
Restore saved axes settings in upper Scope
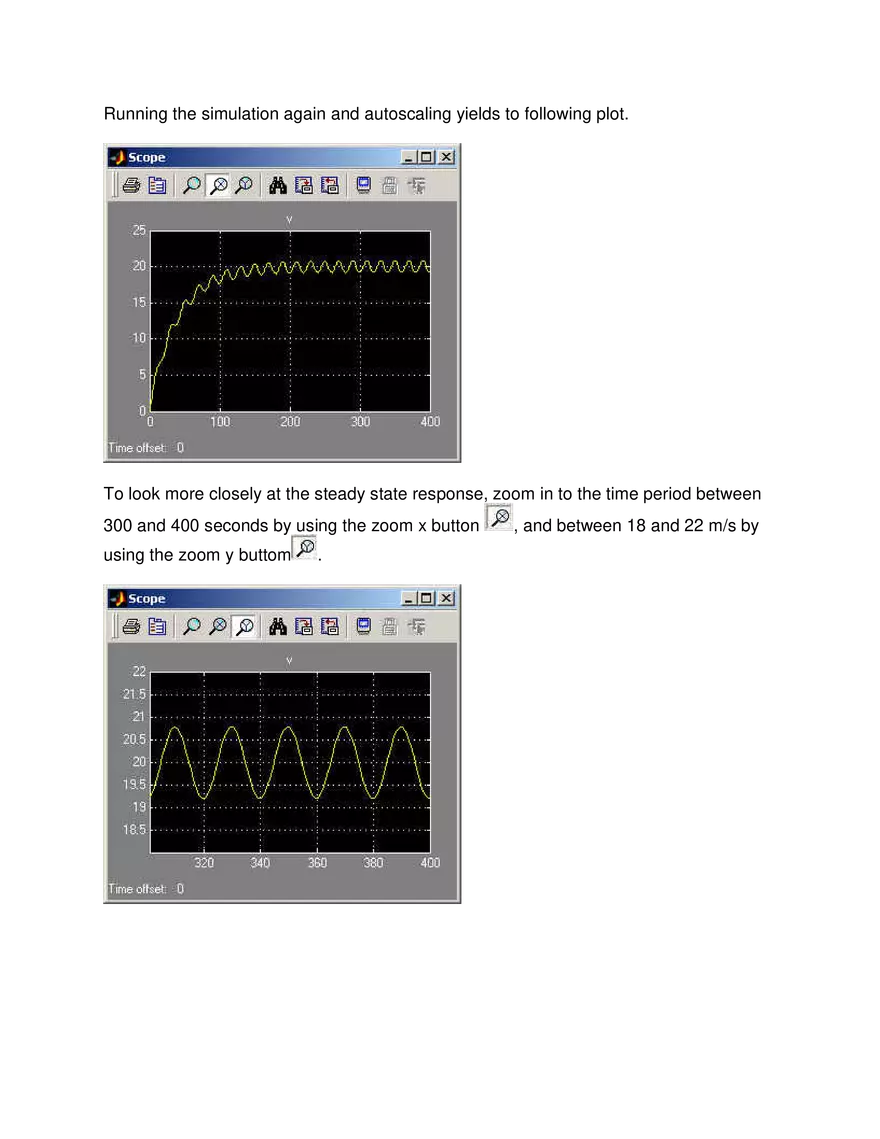click(330, 186)
